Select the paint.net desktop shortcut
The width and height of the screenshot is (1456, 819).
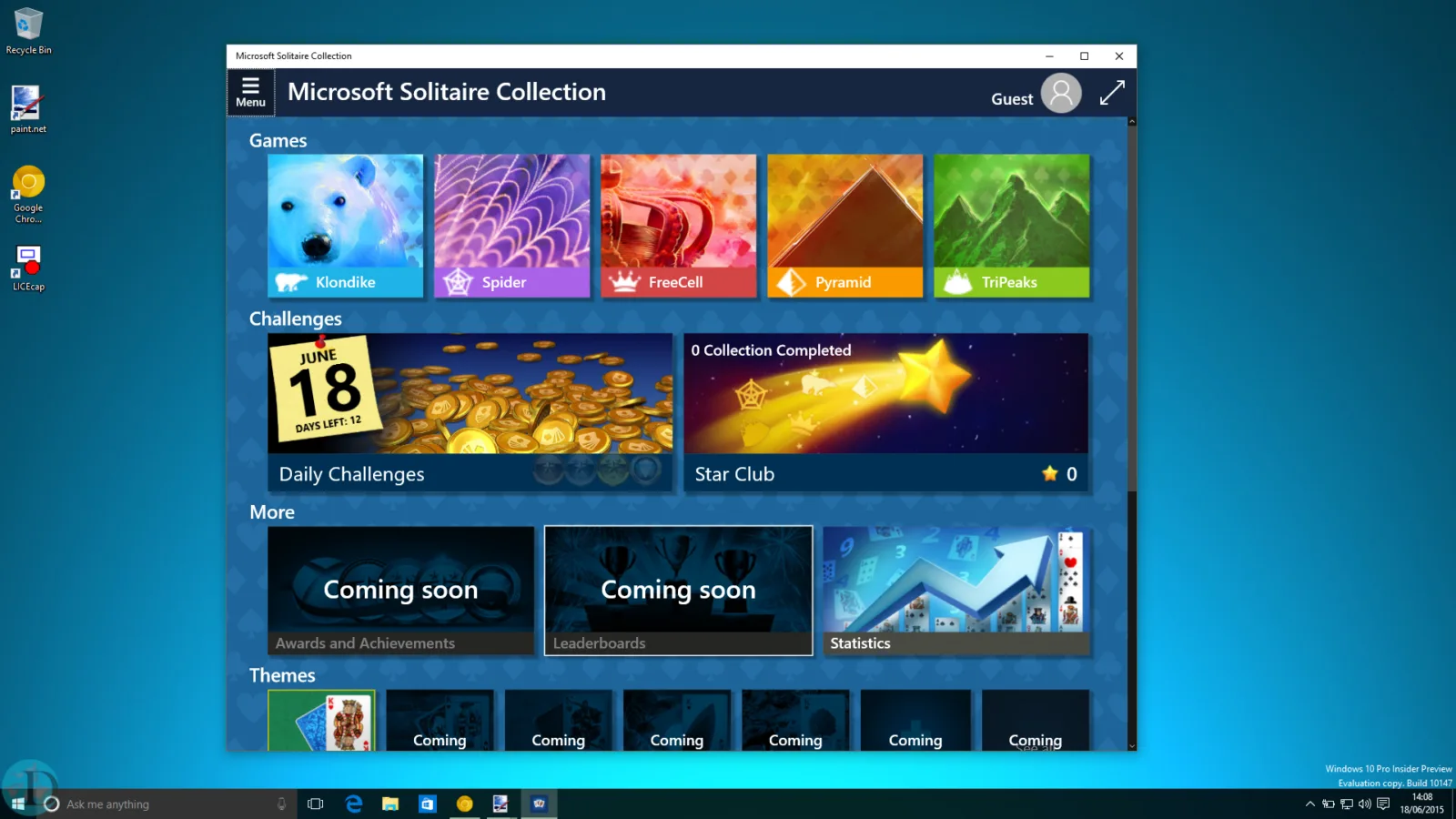[x=28, y=109]
